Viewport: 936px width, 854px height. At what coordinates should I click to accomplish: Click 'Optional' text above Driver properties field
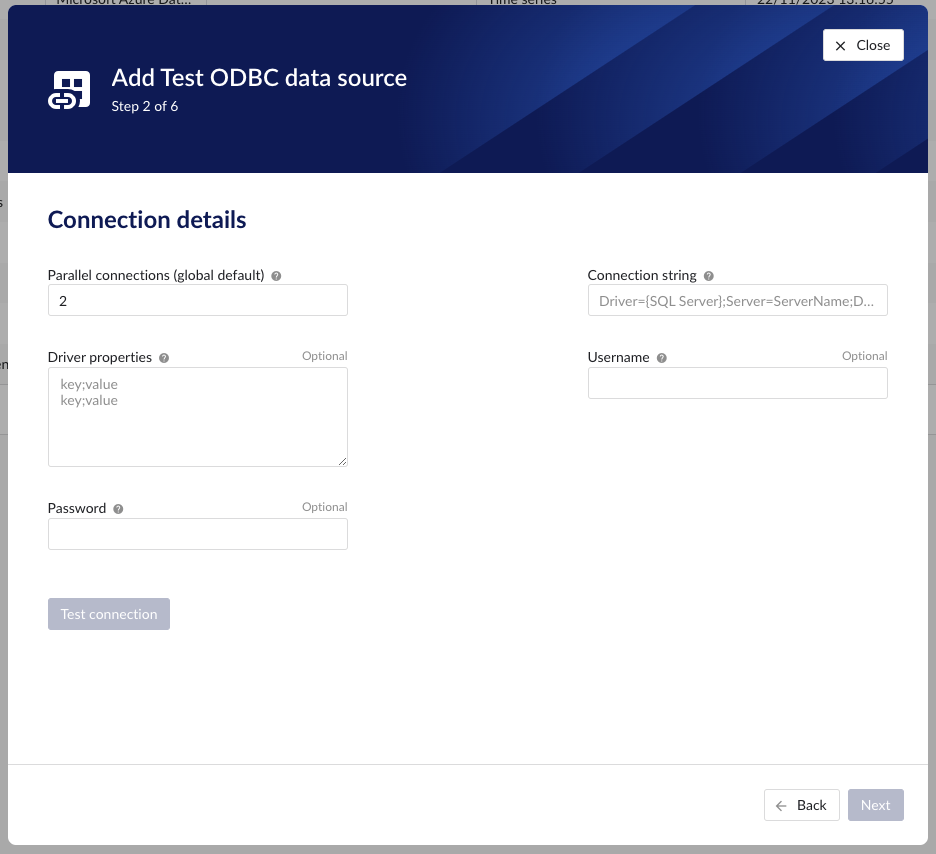[x=325, y=356]
